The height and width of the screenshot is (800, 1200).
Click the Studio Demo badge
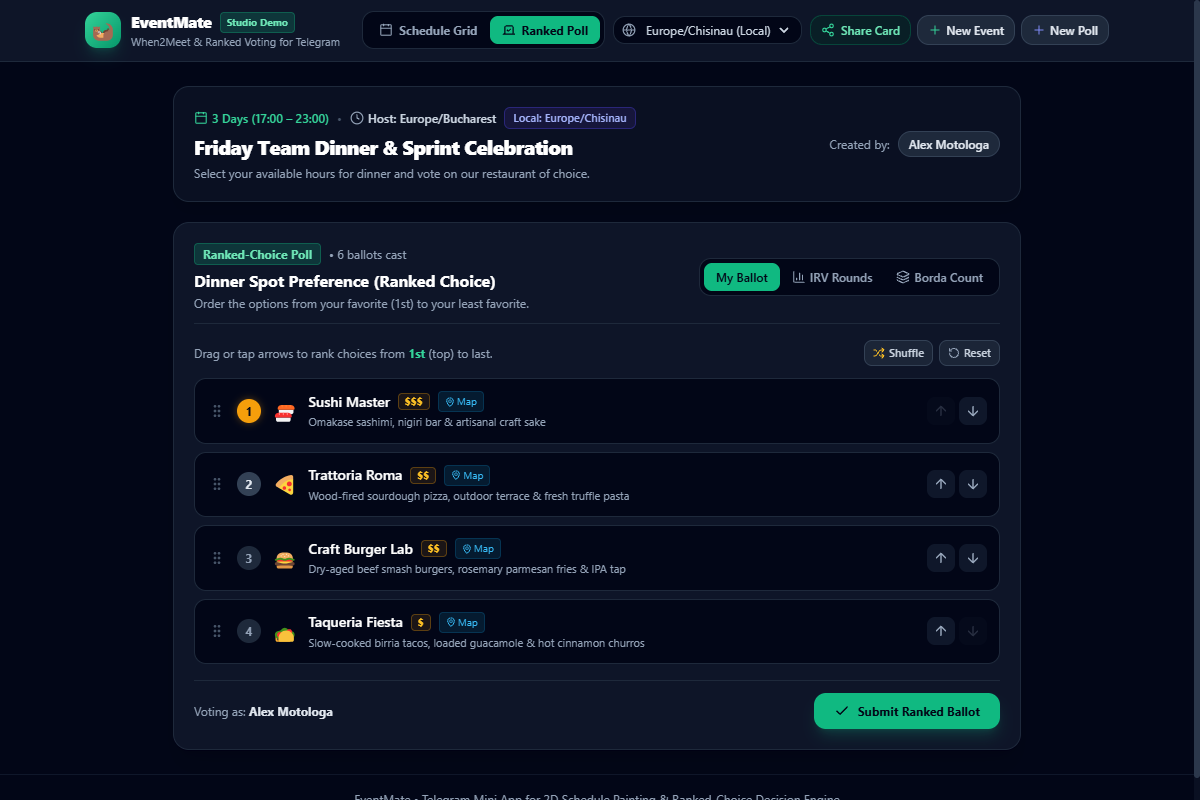[257, 22]
